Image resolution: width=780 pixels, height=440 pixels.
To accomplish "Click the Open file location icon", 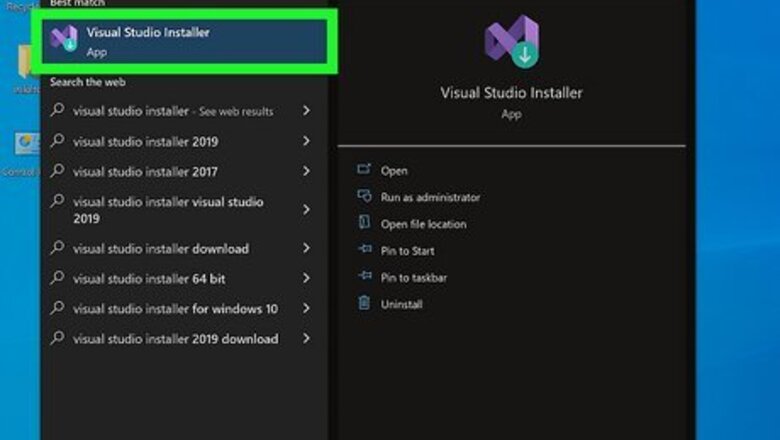I will tap(364, 222).
